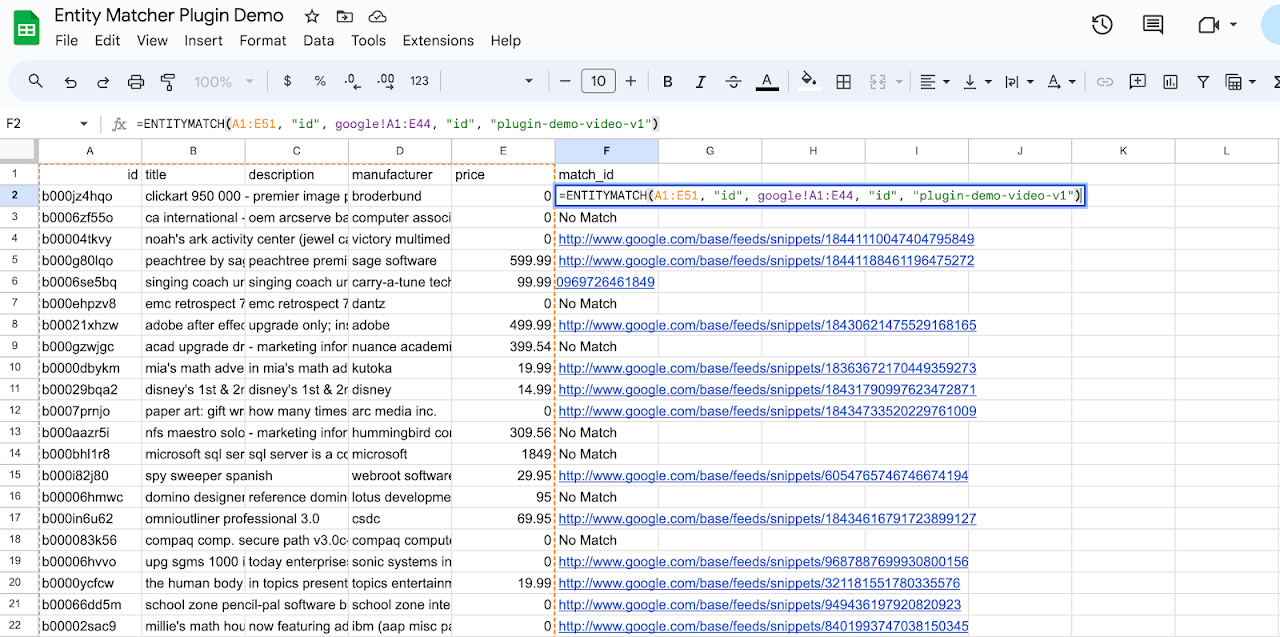Click the font size 10 field
1280x637 pixels.
coord(598,82)
